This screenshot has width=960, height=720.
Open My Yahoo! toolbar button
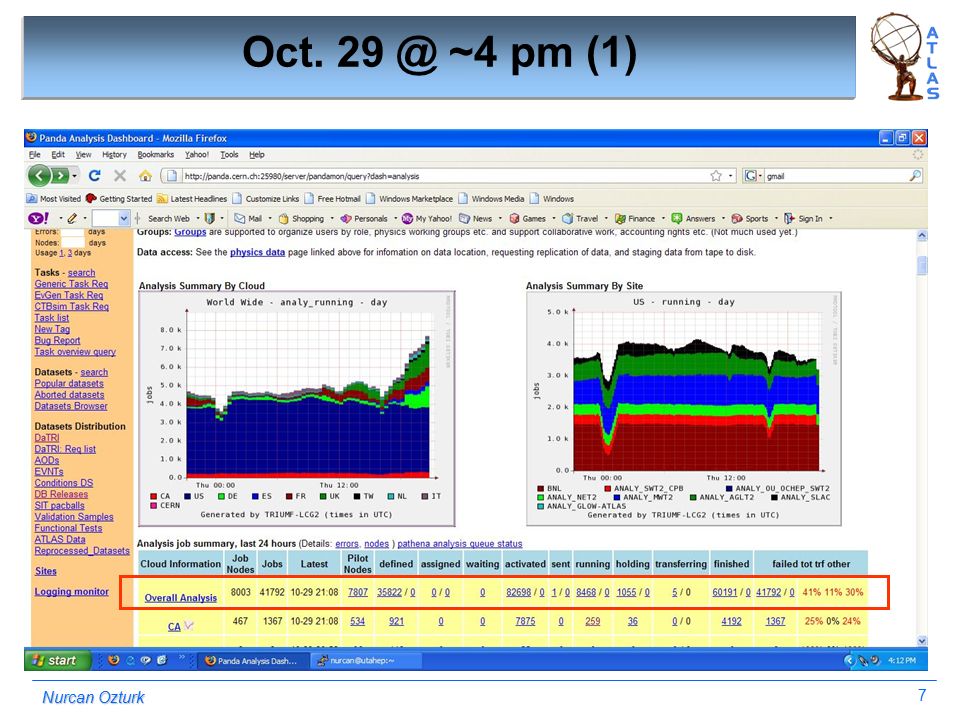pyautogui.click(x=427, y=219)
